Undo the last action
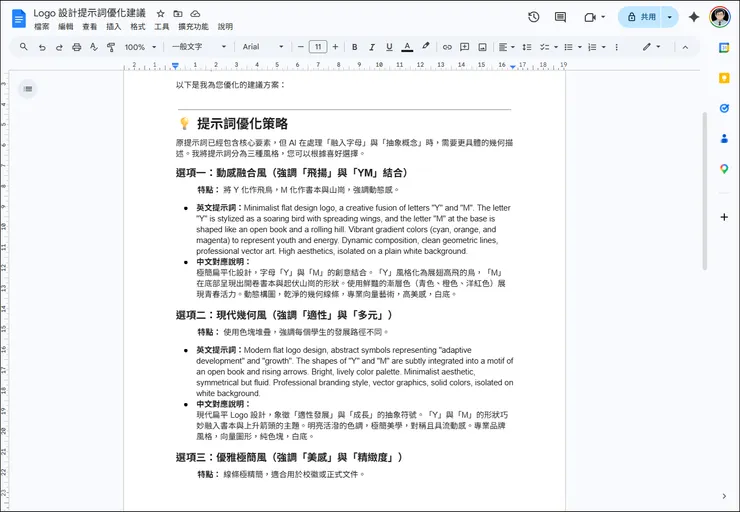The width and height of the screenshot is (740, 512). coord(42,47)
